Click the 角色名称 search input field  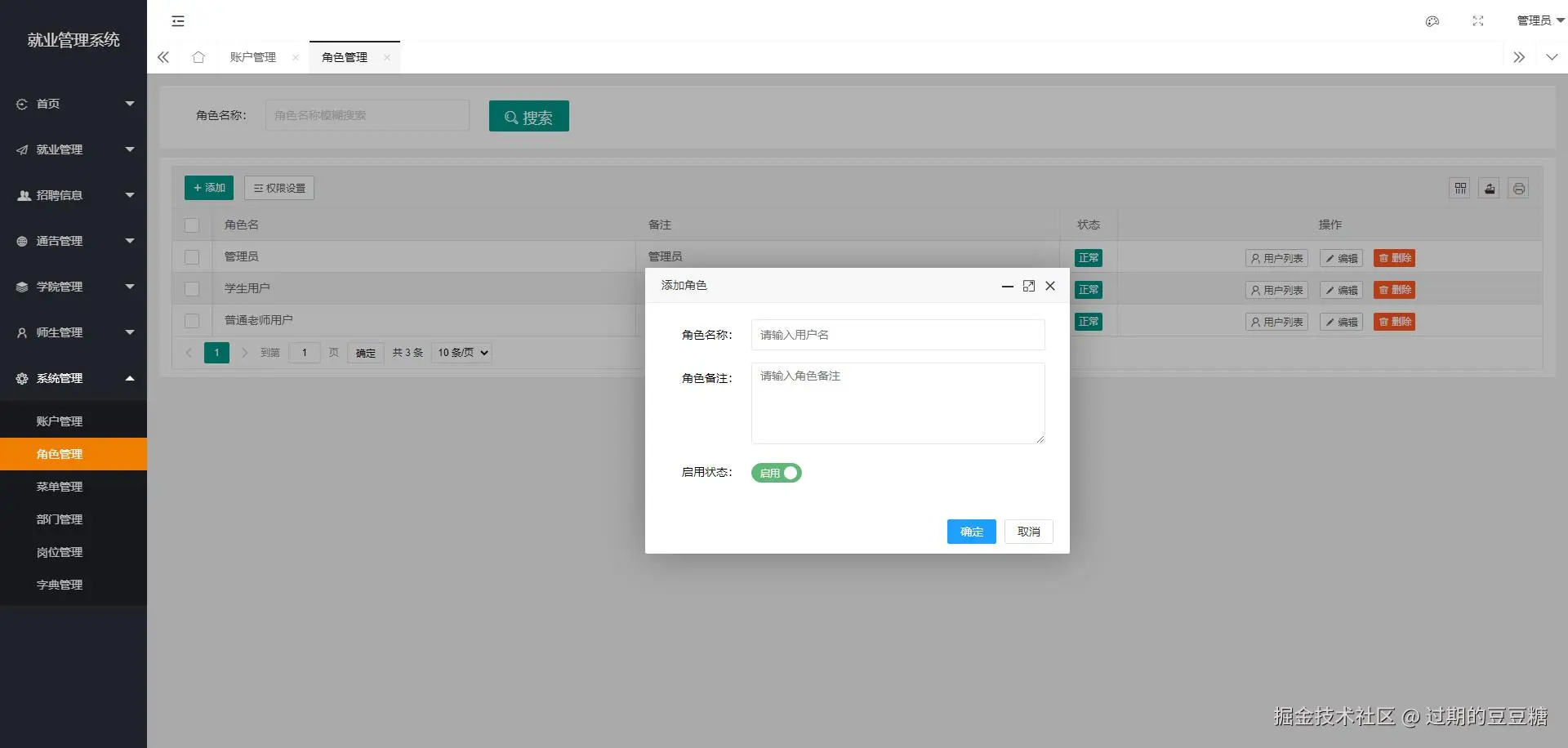click(367, 115)
